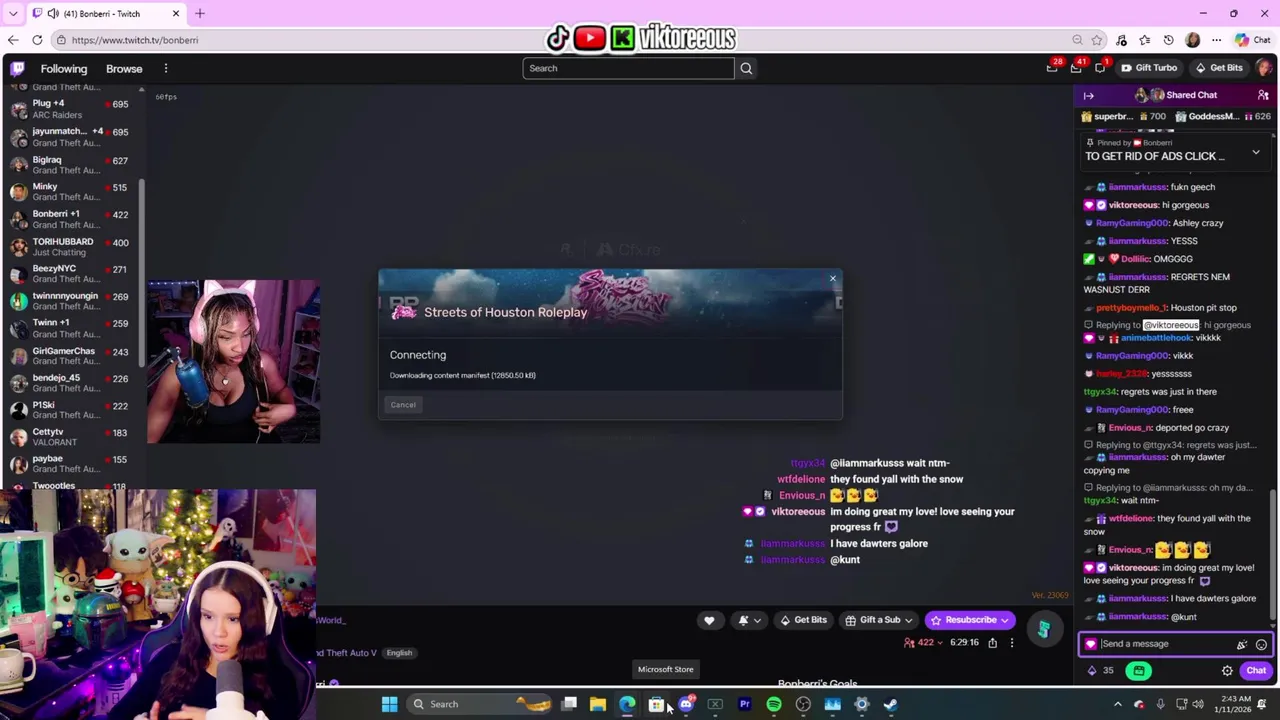The image size is (1280, 720).
Task: Open Prime Loot with 28 badge
Action: tap(1052, 68)
